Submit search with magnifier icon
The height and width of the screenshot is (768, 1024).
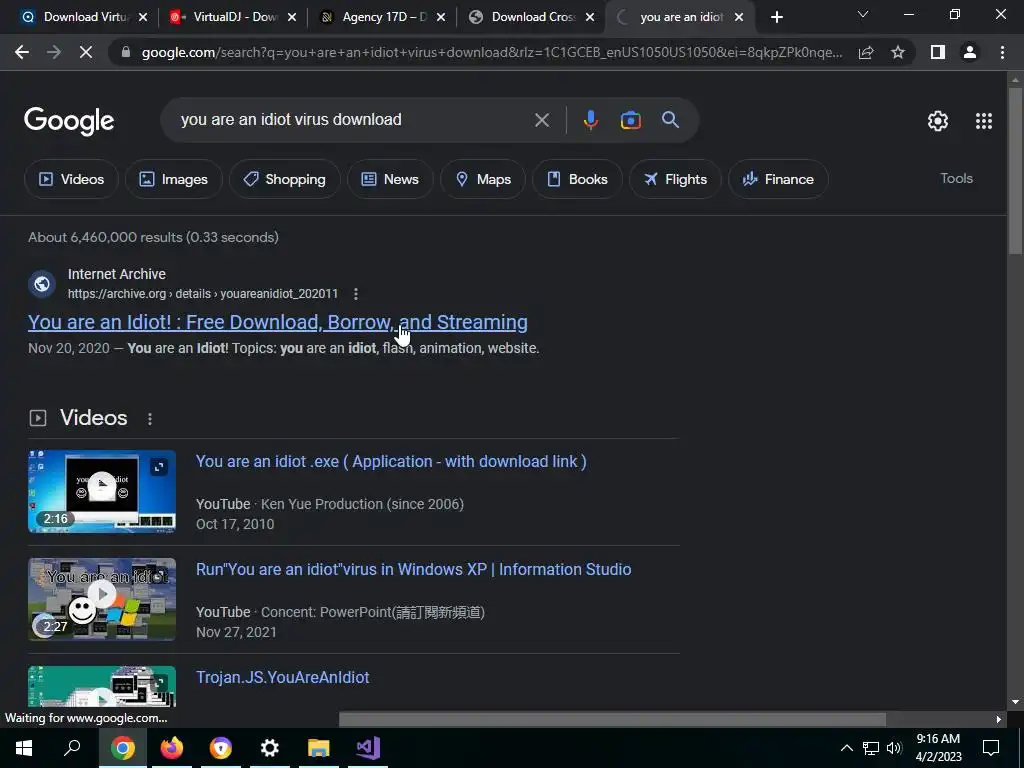[670, 120]
